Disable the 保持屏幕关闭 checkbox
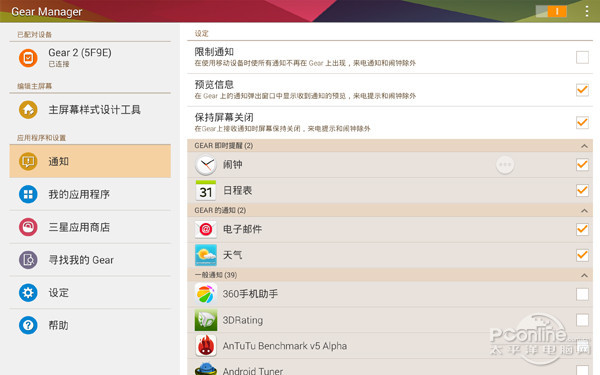The image size is (600, 375). click(x=582, y=122)
